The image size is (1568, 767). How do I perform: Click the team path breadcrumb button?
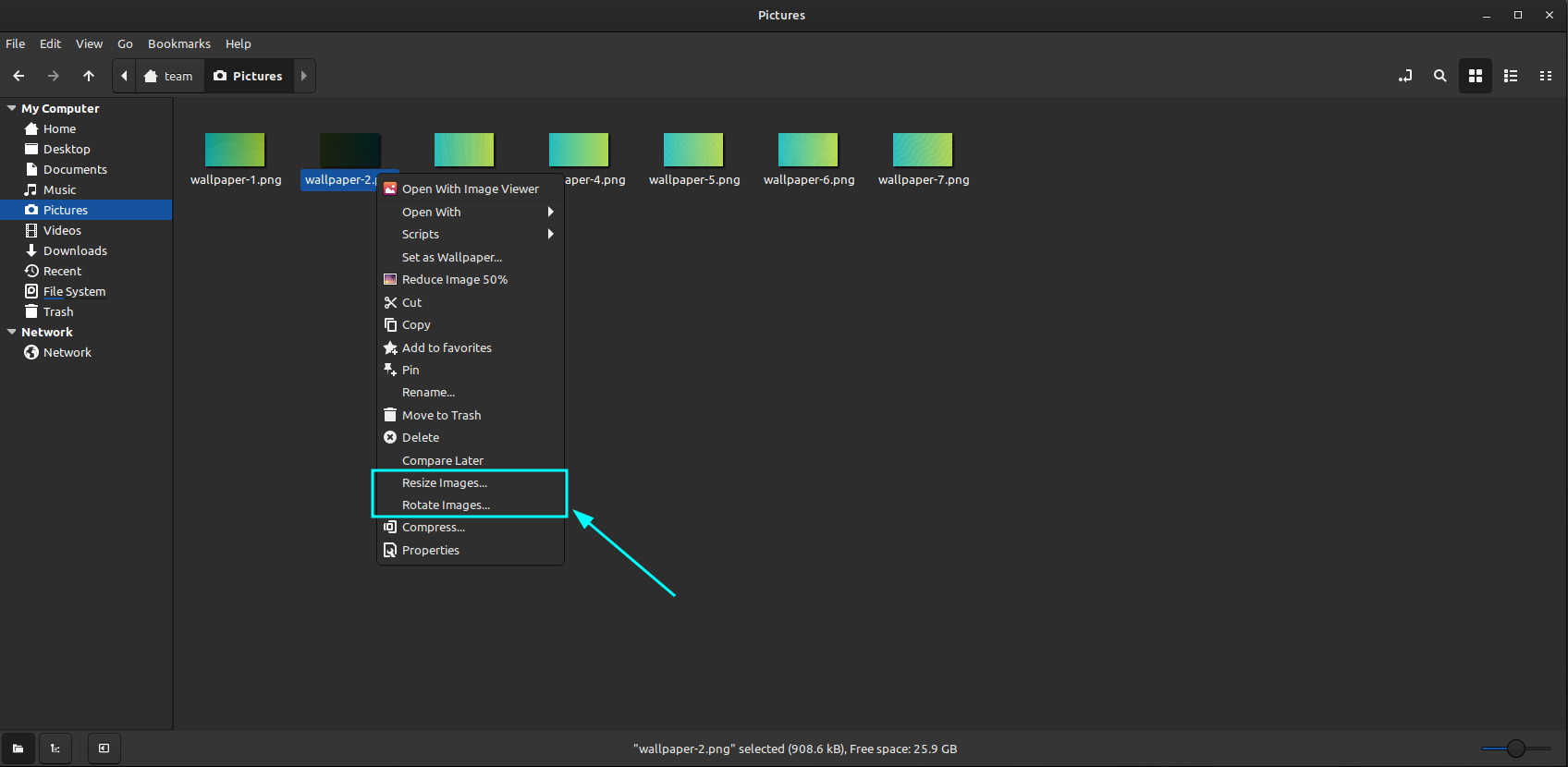pos(169,76)
